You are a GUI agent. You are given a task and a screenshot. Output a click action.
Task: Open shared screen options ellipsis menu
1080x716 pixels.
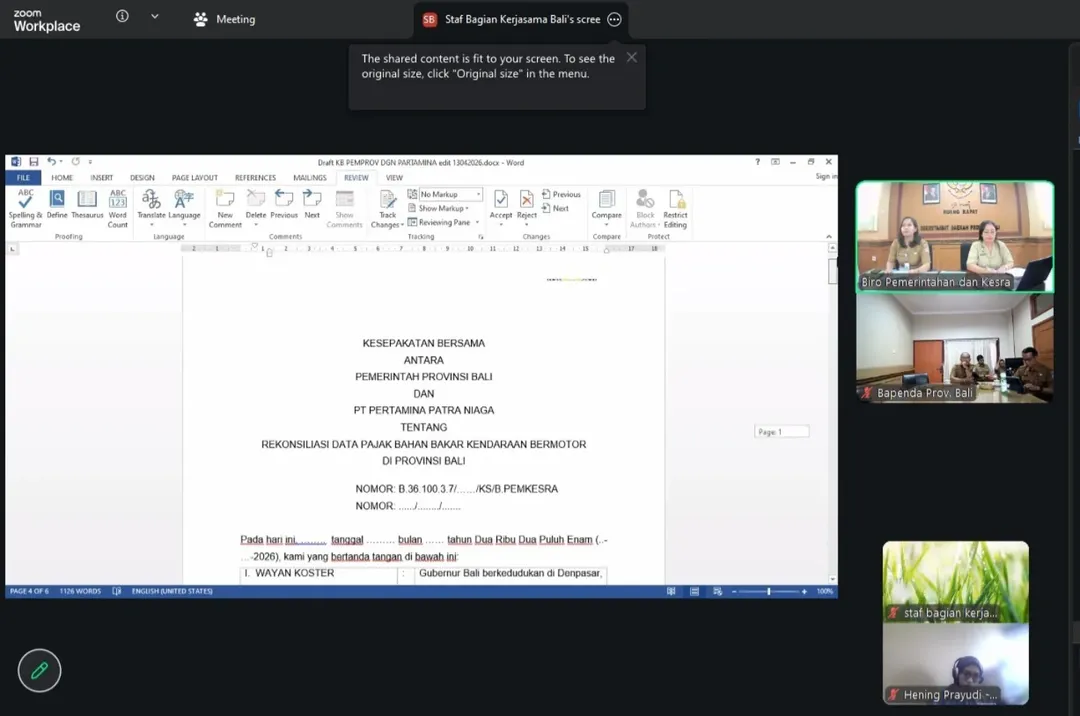point(614,20)
